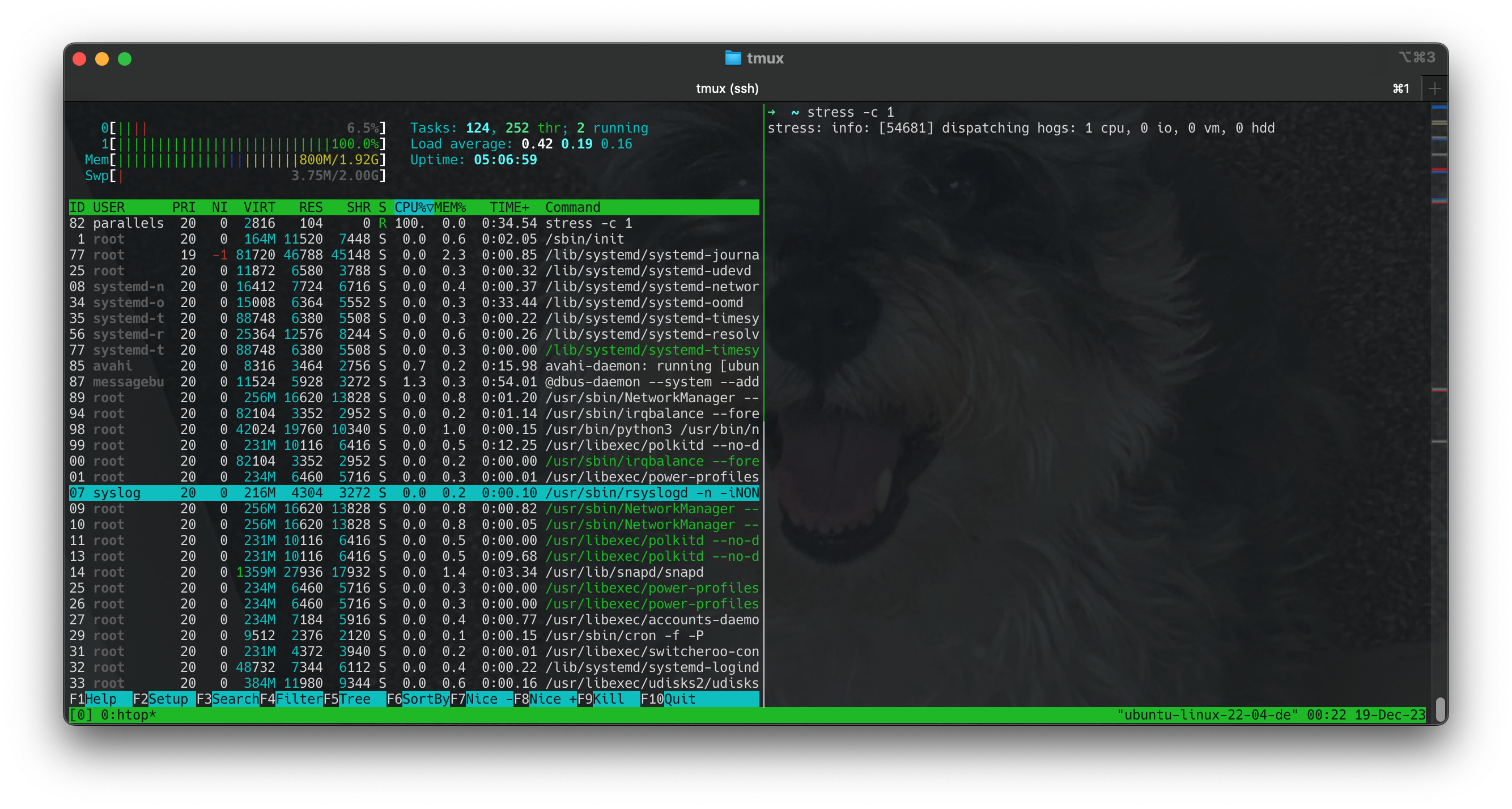This screenshot has height=809, width=1512.
Task: Decrease niceness with the Nice - key
Action: tap(481, 699)
